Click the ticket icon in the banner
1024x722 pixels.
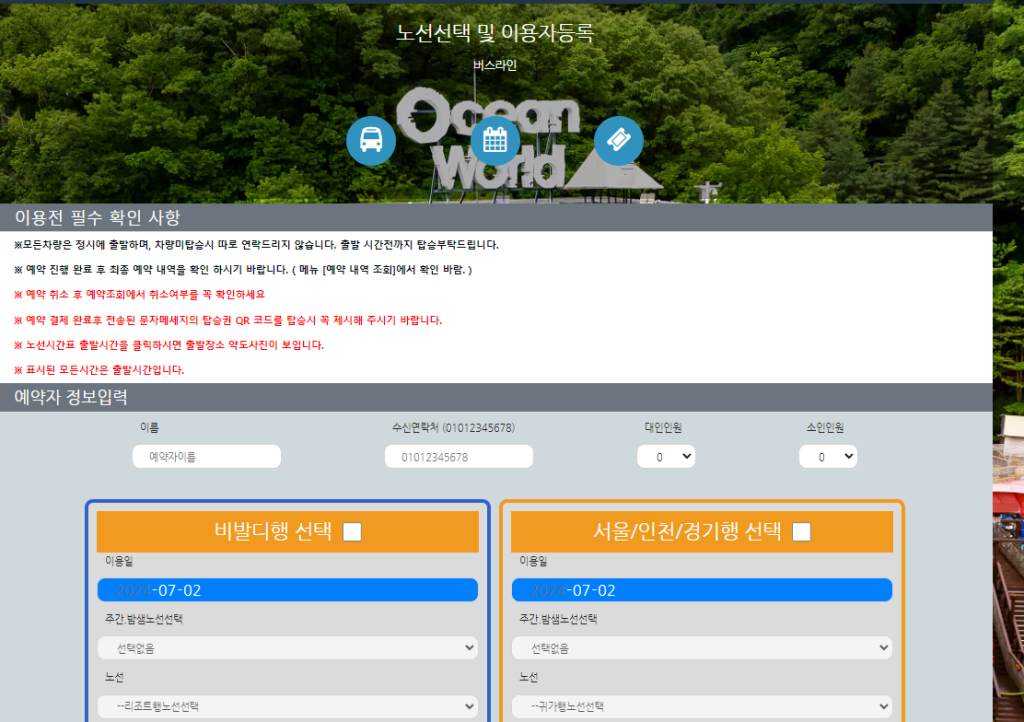618,140
